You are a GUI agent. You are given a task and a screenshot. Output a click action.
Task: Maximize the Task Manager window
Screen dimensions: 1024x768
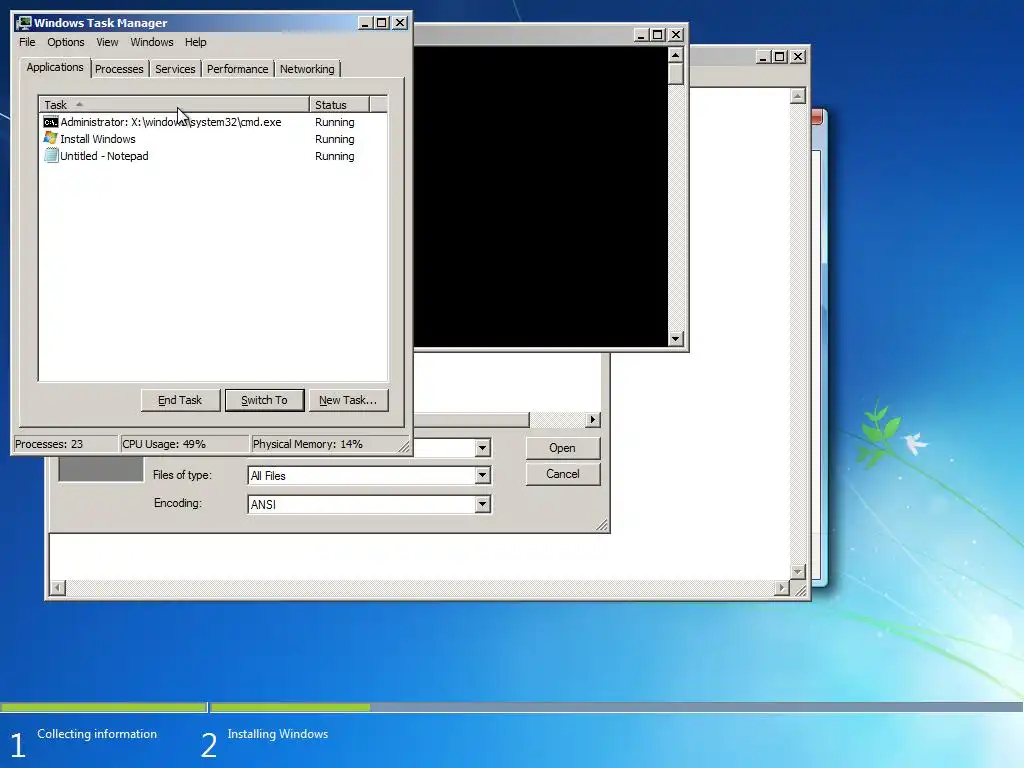(382, 23)
